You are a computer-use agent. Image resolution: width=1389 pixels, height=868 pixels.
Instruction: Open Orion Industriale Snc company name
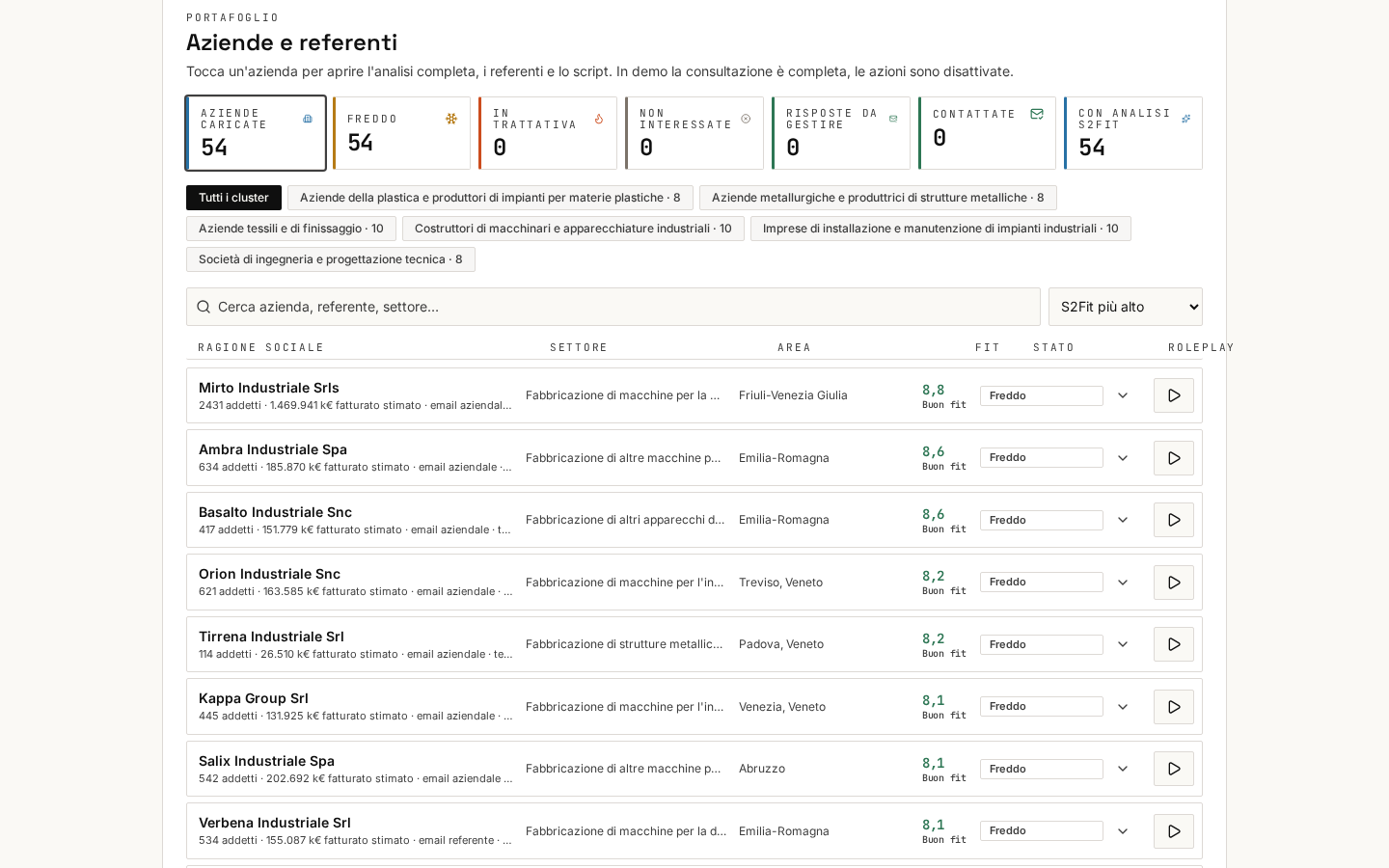269,574
